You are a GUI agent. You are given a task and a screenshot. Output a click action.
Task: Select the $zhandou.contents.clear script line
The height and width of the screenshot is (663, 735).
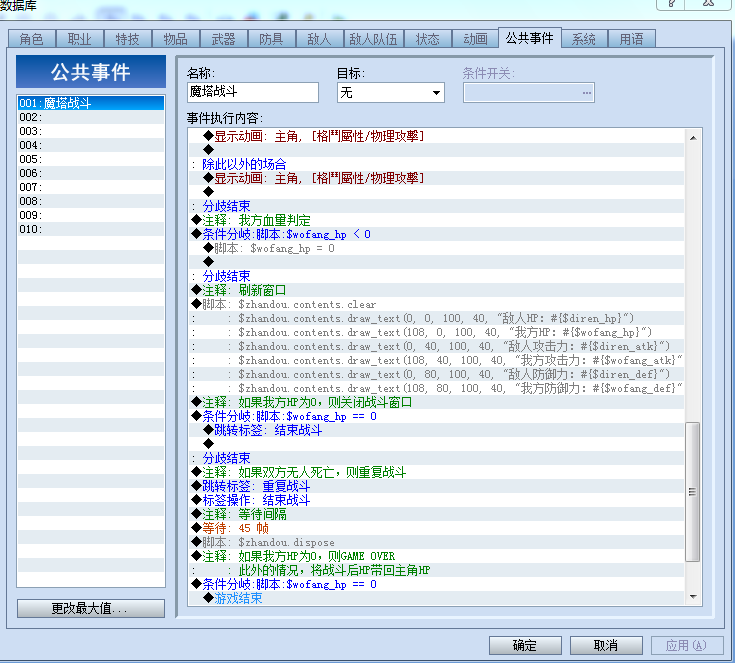coord(436,304)
